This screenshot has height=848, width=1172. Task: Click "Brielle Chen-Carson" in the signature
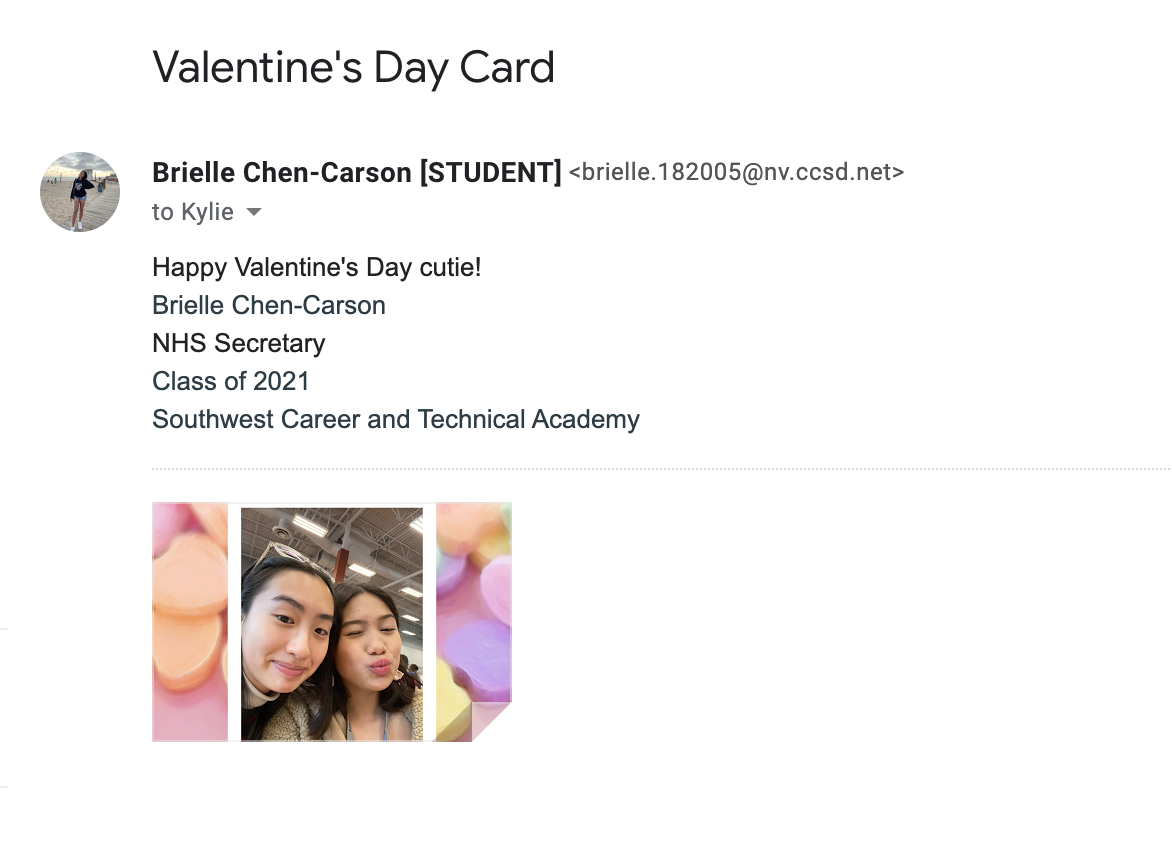point(269,305)
